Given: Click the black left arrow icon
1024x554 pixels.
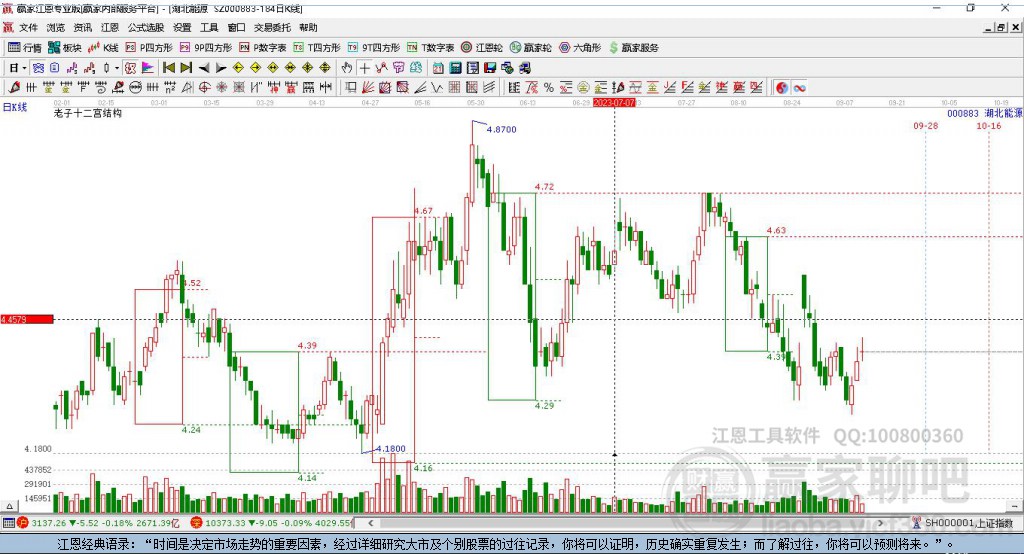Looking at the screenshot, I should 204,68.
